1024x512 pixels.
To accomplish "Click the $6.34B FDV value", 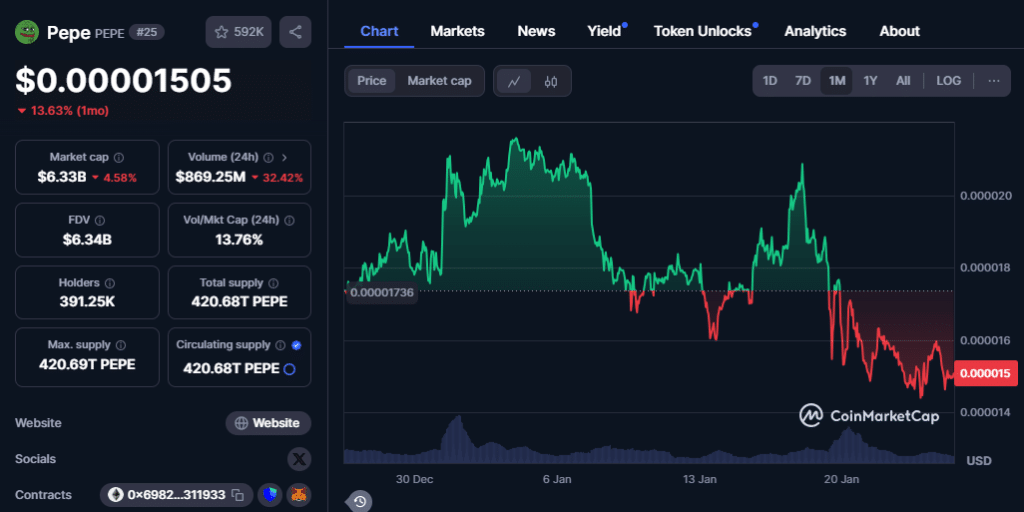I will pos(87,240).
